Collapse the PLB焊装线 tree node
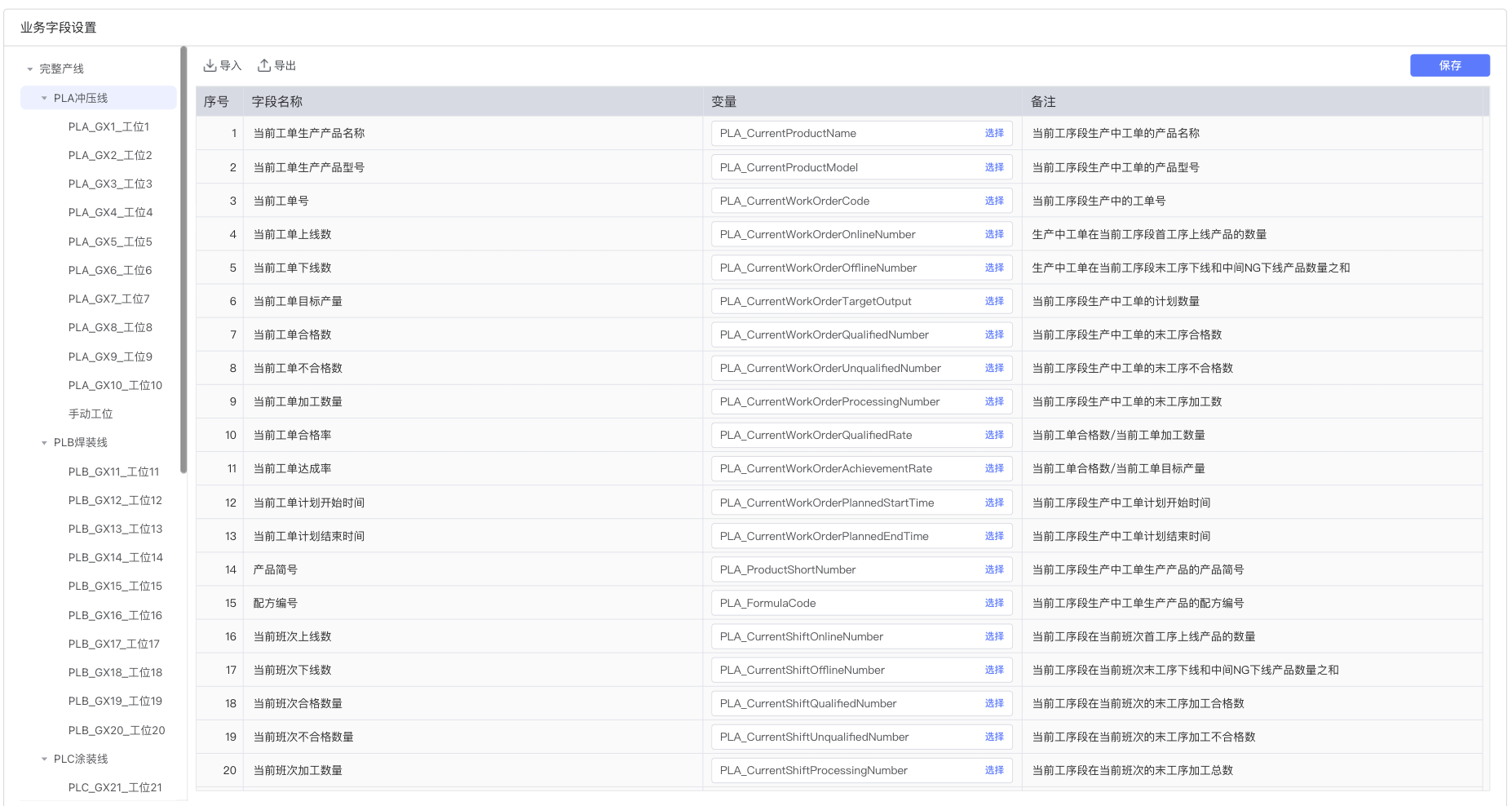The image size is (1512, 806). [x=45, y=443]
